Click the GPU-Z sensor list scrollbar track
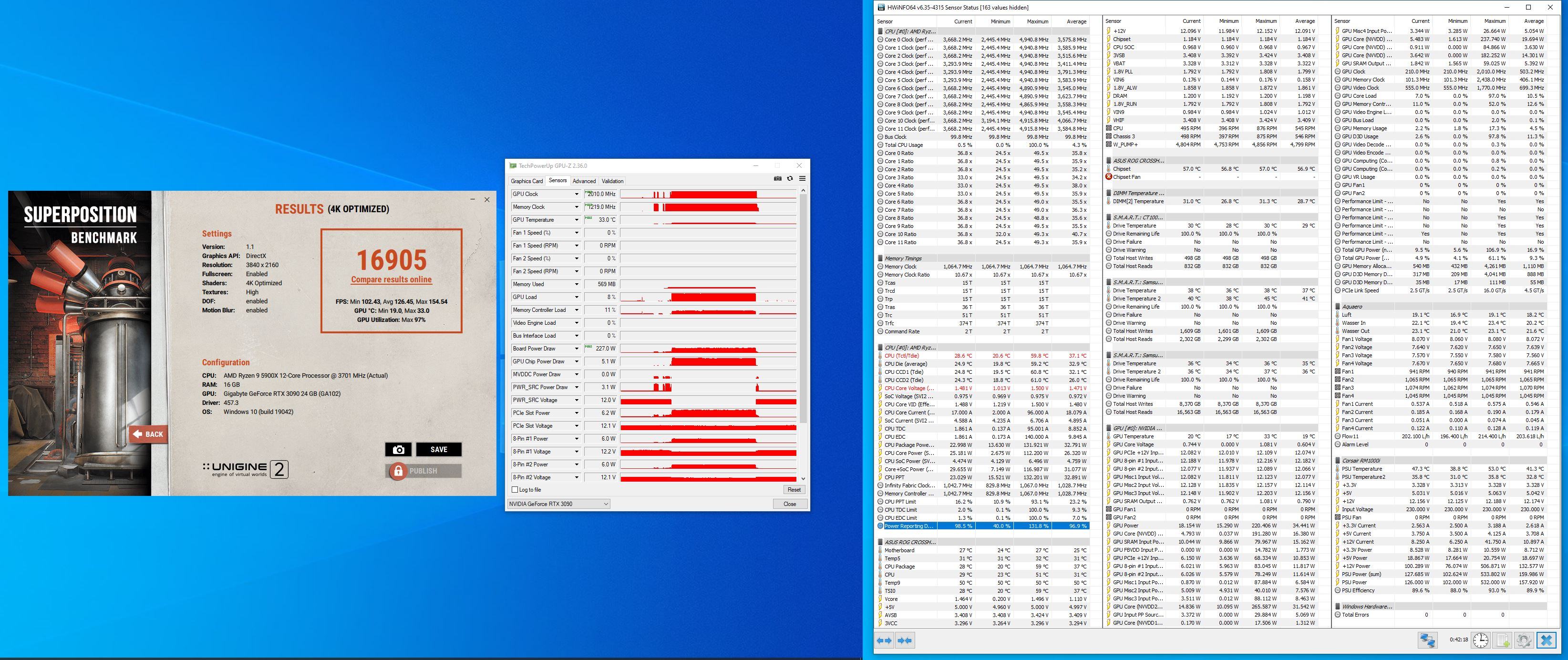Image resolution: width=1568 pixels, height=660 pixels. 803,335
